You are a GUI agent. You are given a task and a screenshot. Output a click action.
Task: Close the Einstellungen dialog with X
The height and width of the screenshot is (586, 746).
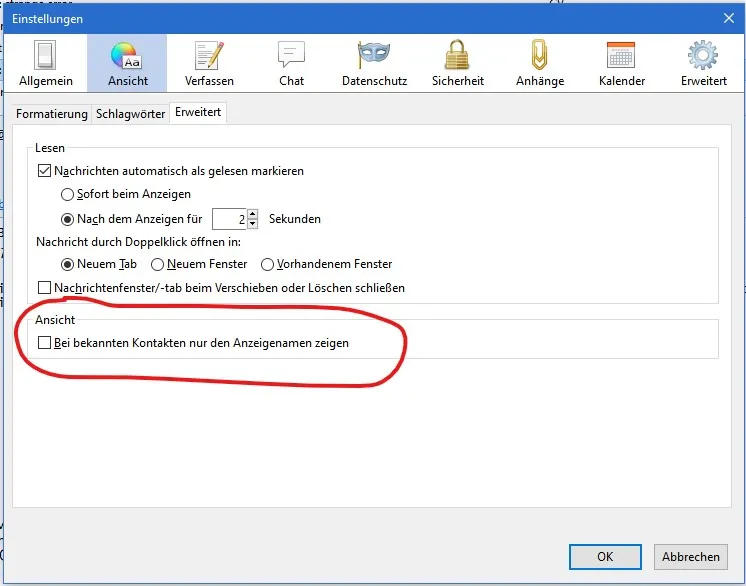(x=728, y=19)
